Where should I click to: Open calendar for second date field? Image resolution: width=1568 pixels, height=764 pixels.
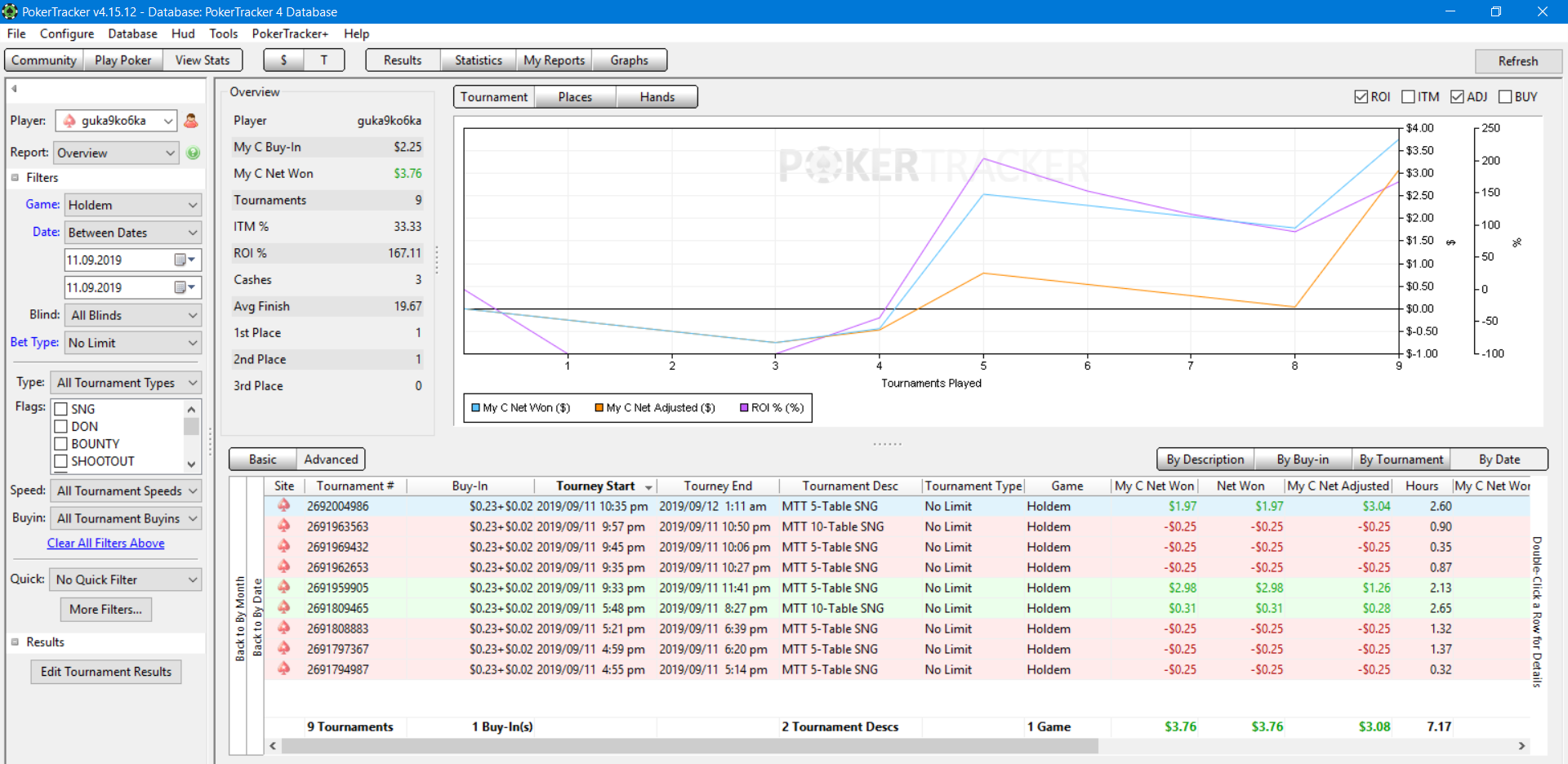tap(185, 287)
